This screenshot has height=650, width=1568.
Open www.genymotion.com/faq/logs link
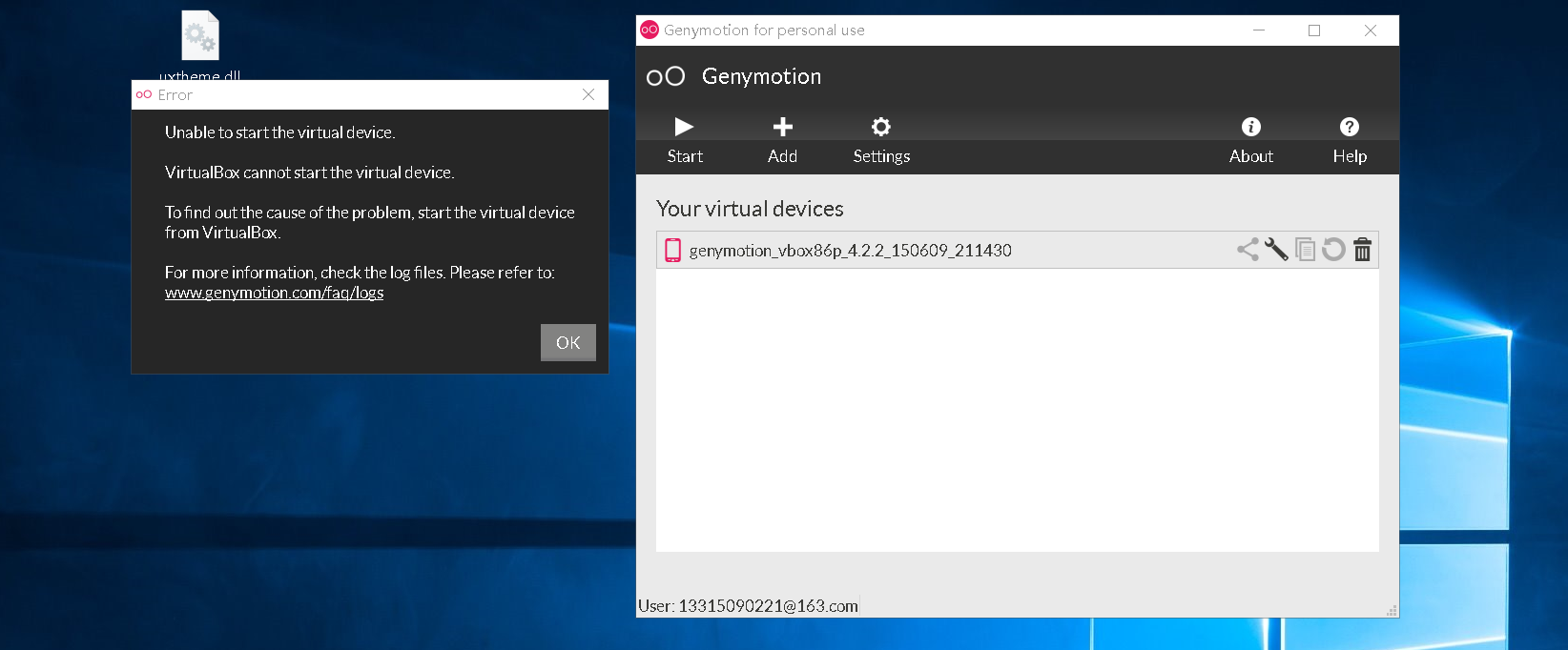pos(274,293)
